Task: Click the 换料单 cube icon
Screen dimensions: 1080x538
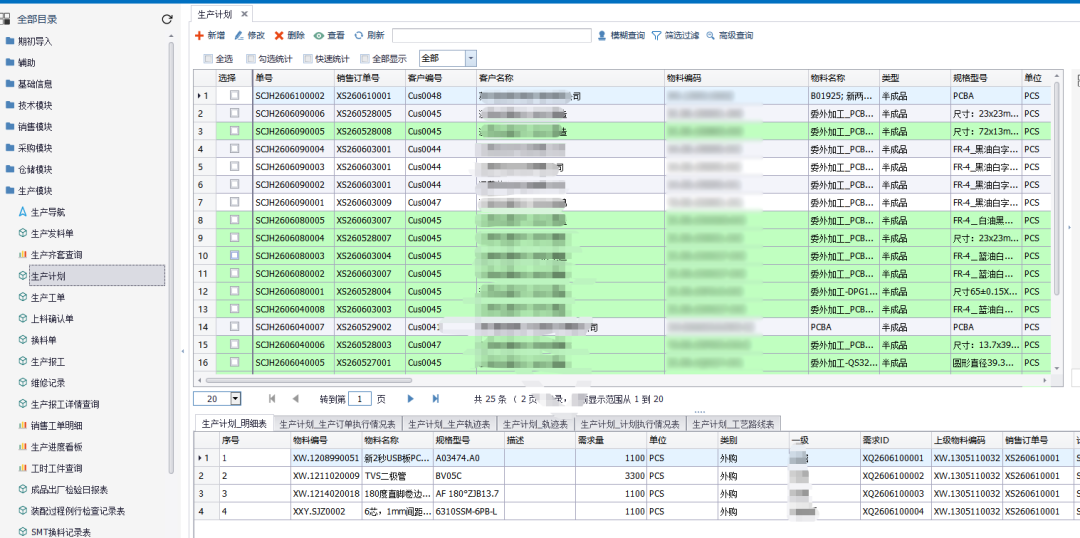Action: (23, 340)
